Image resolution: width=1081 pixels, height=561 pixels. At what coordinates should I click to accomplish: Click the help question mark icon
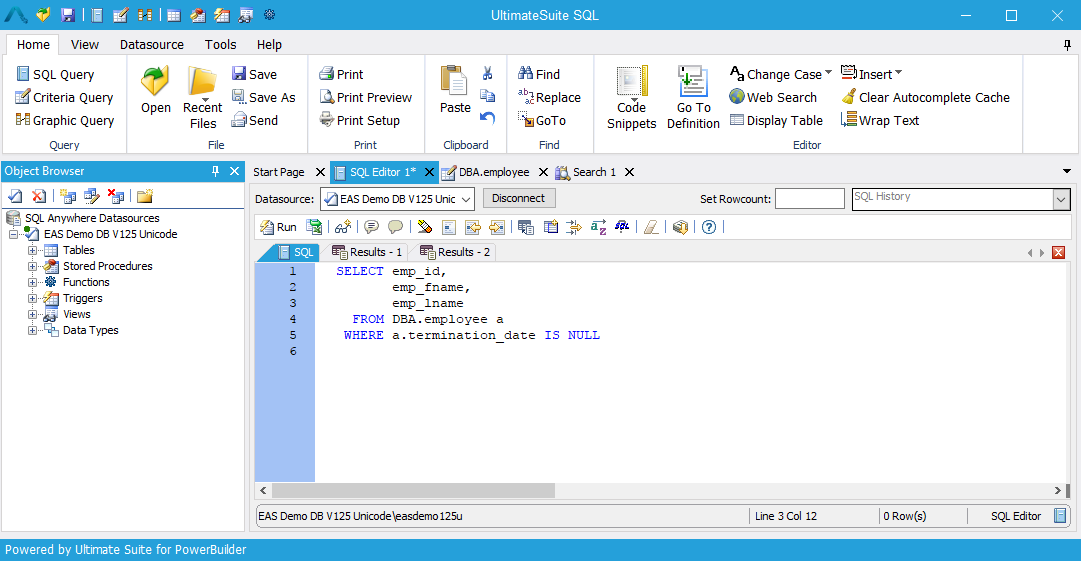pos(709,227)
